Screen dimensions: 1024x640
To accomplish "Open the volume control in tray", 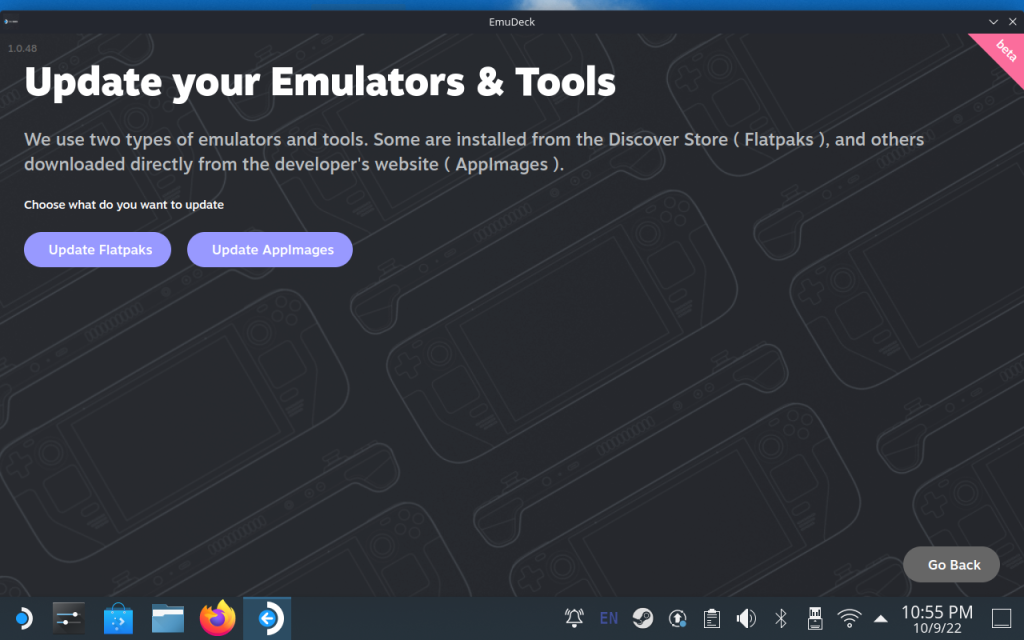I will pos(746,618).
